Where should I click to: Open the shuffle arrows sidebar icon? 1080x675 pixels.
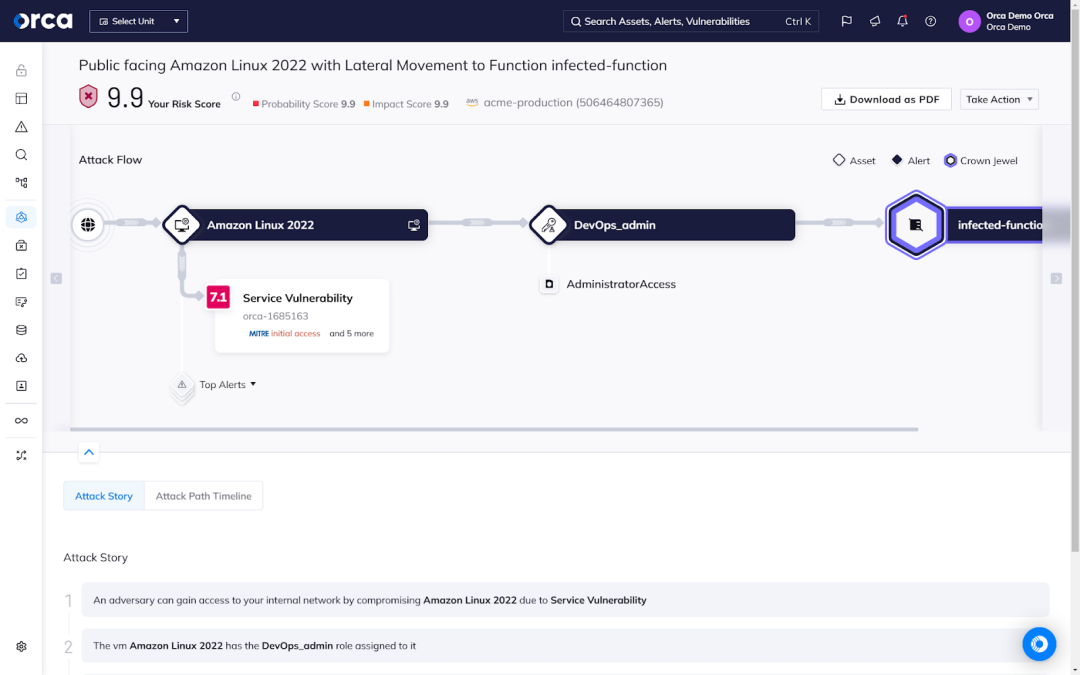click(21, 455)
